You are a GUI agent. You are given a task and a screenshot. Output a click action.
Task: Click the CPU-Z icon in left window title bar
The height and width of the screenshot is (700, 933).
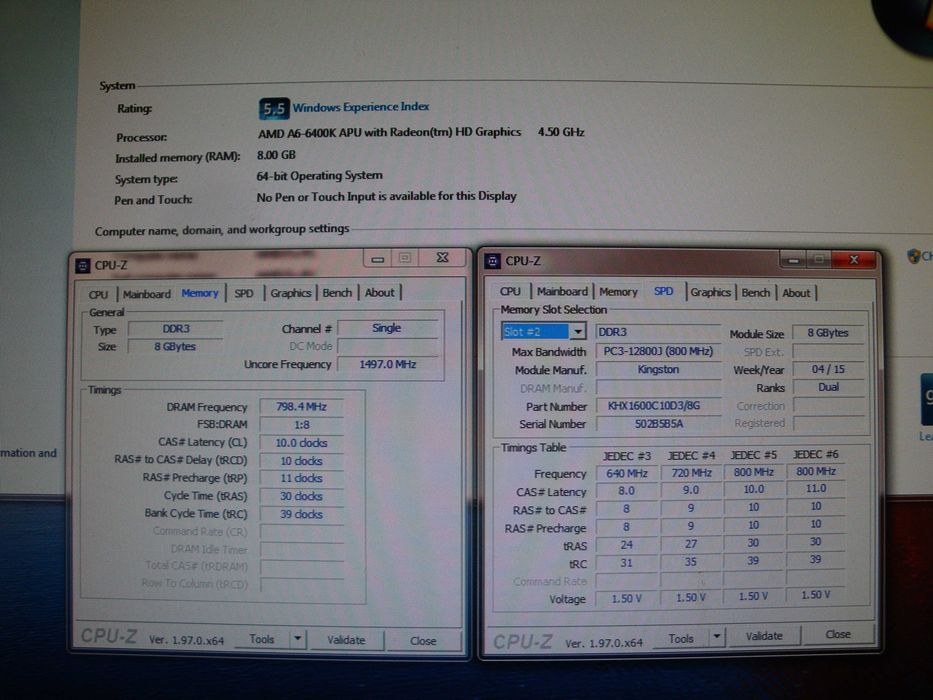pos(83,265)
